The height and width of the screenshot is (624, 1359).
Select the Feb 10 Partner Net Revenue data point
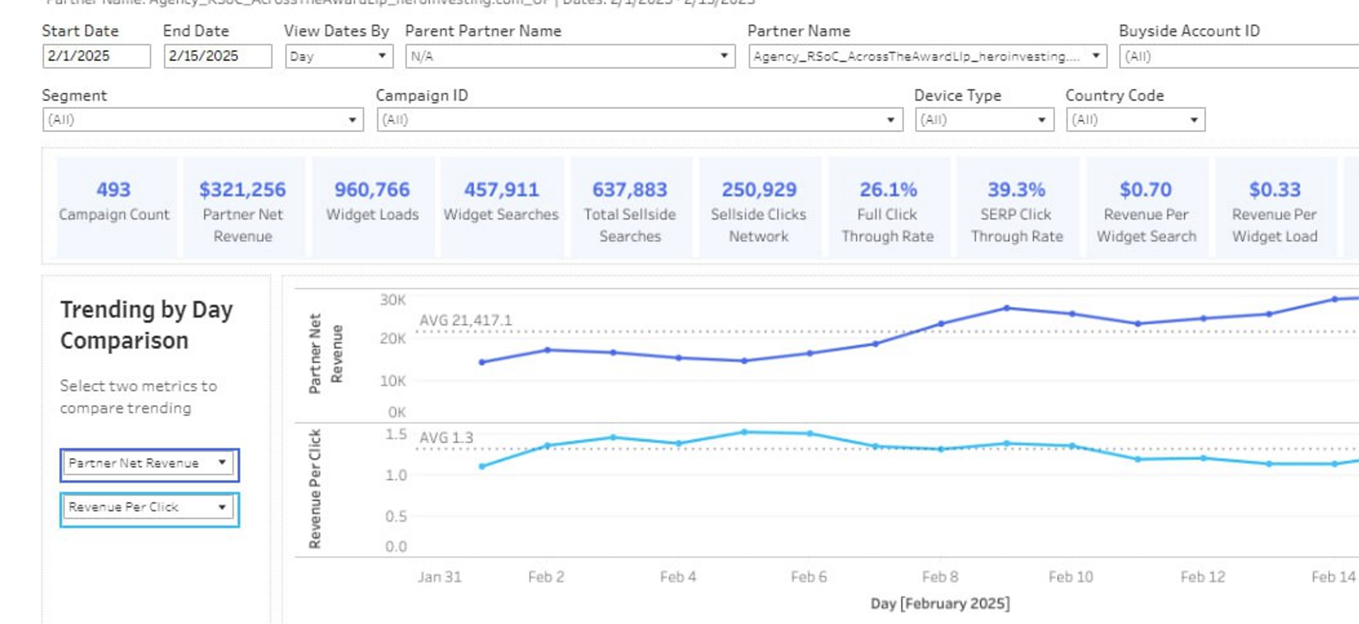(1072, 314)
